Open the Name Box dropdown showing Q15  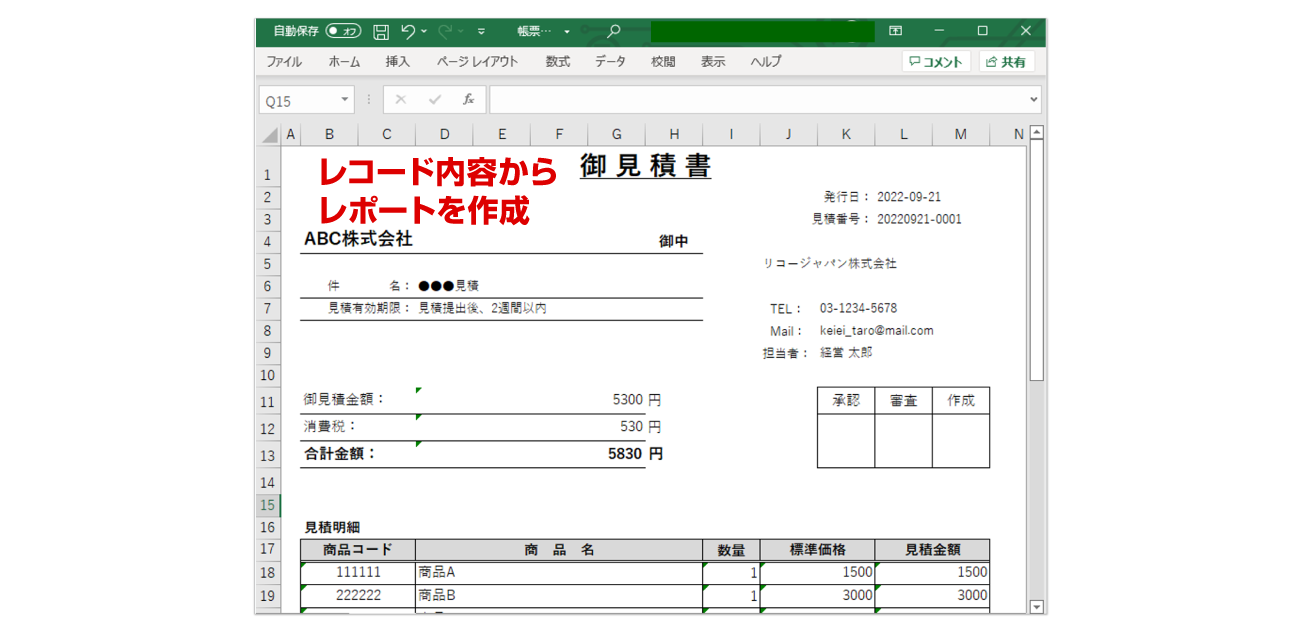pos(344,99)
